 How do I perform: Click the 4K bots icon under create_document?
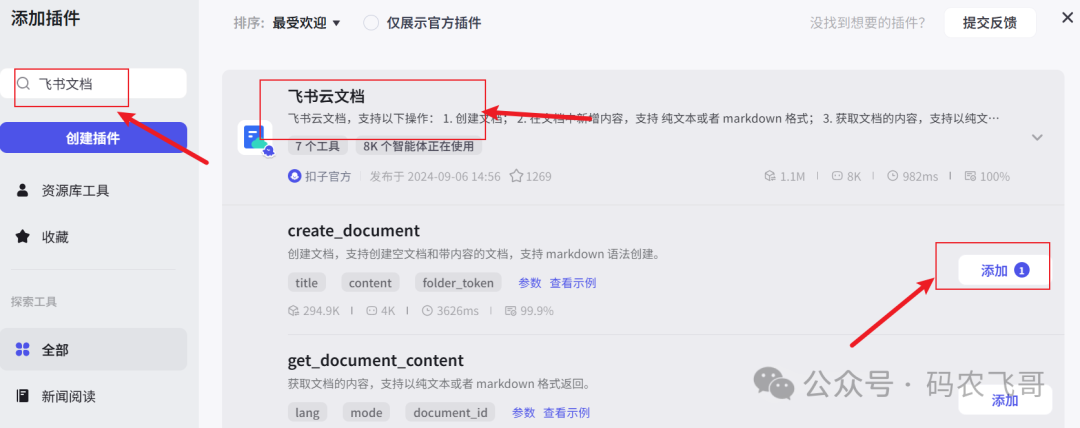[372, 311]
